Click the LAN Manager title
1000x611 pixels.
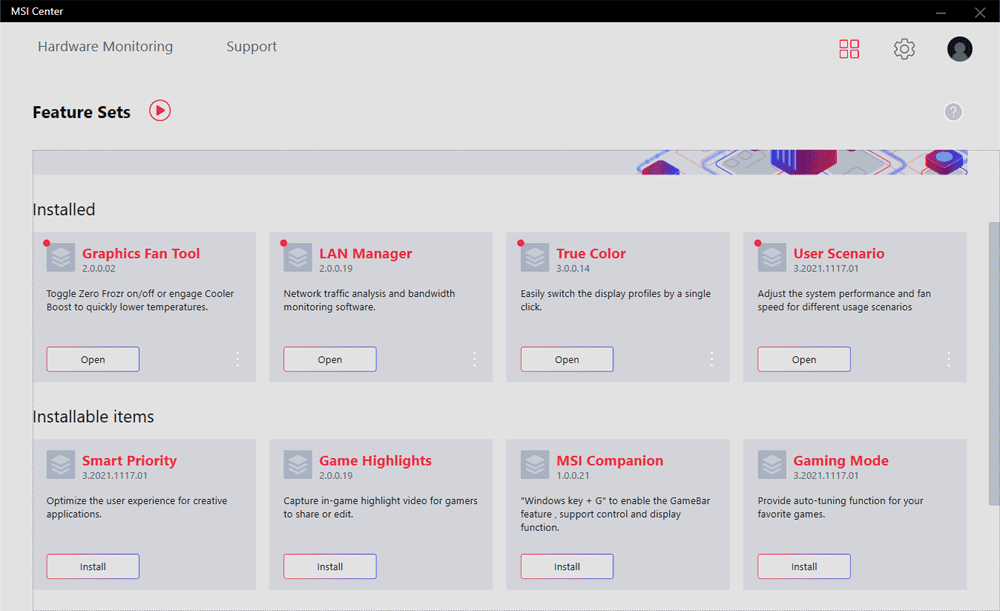click(x=365, y=253)
